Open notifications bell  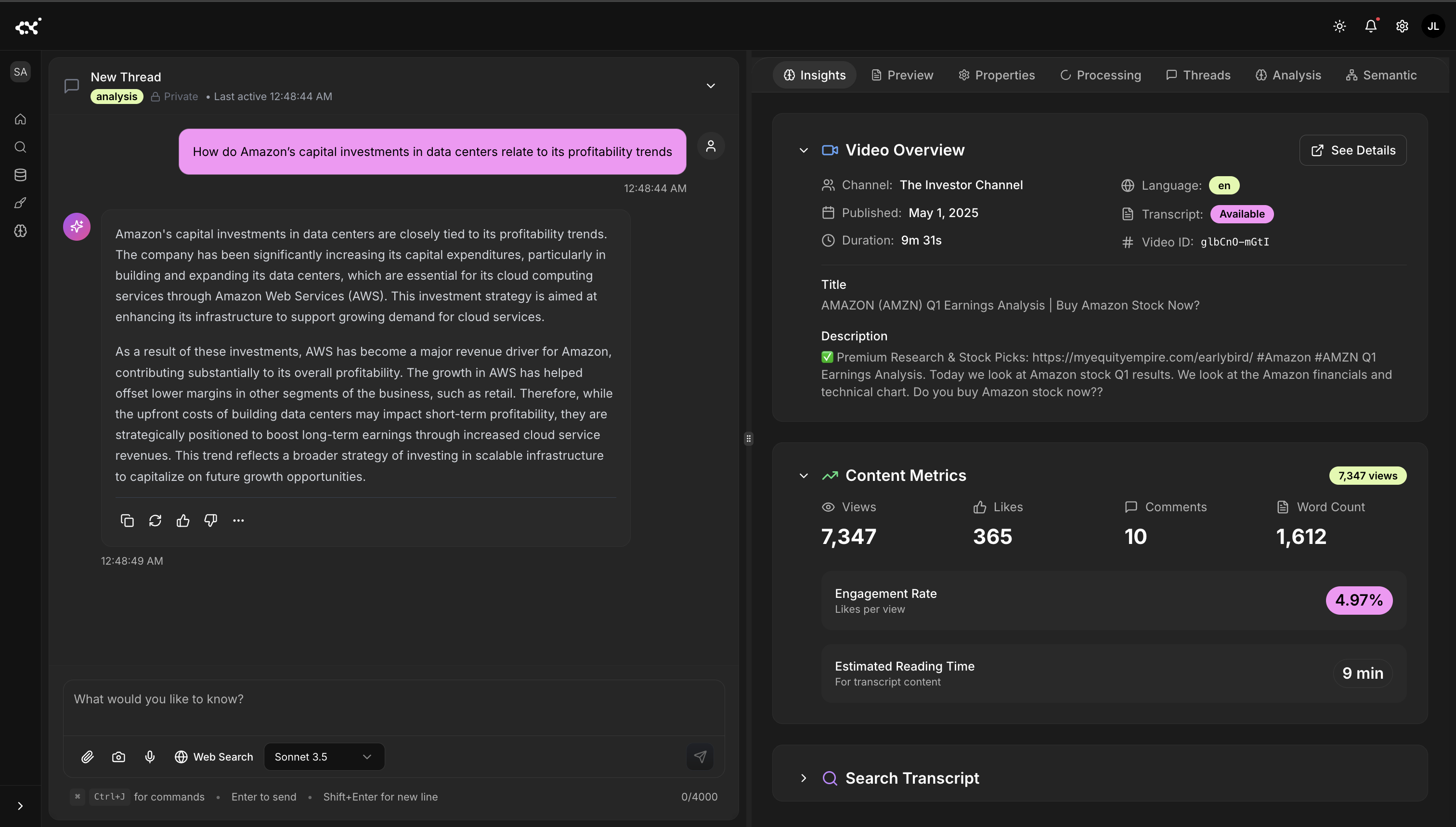pyautogui.click(x=1371, y=26)
